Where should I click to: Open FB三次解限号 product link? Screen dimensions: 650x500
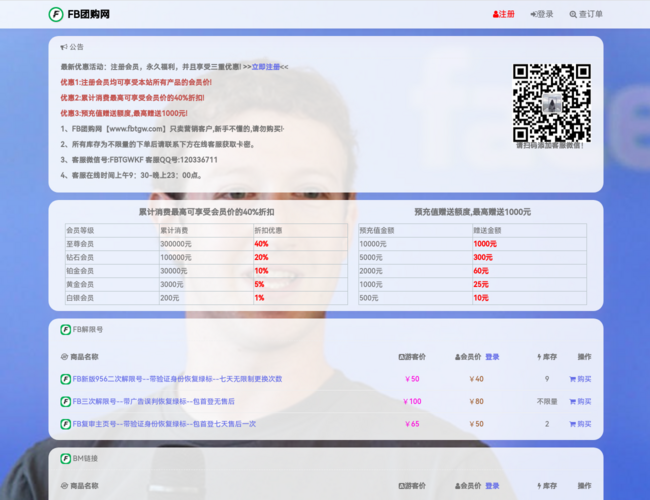(153, 401)
